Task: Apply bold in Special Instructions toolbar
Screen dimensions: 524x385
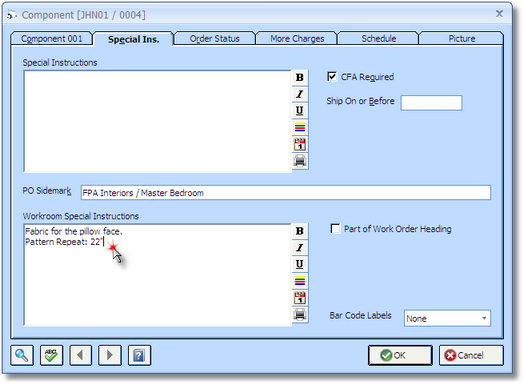Action: click(x=300, y=78)
